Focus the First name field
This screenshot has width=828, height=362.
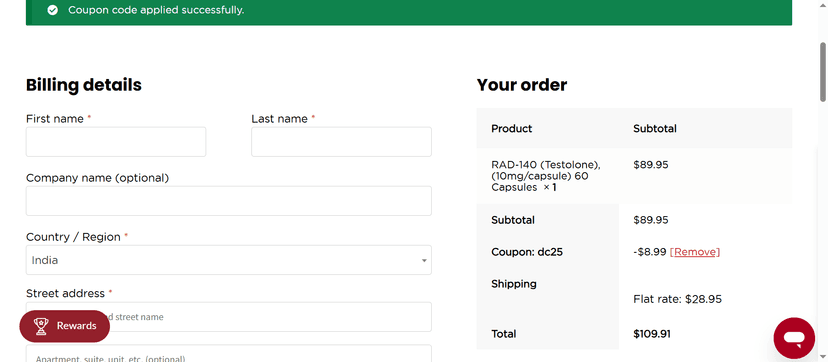116,142
